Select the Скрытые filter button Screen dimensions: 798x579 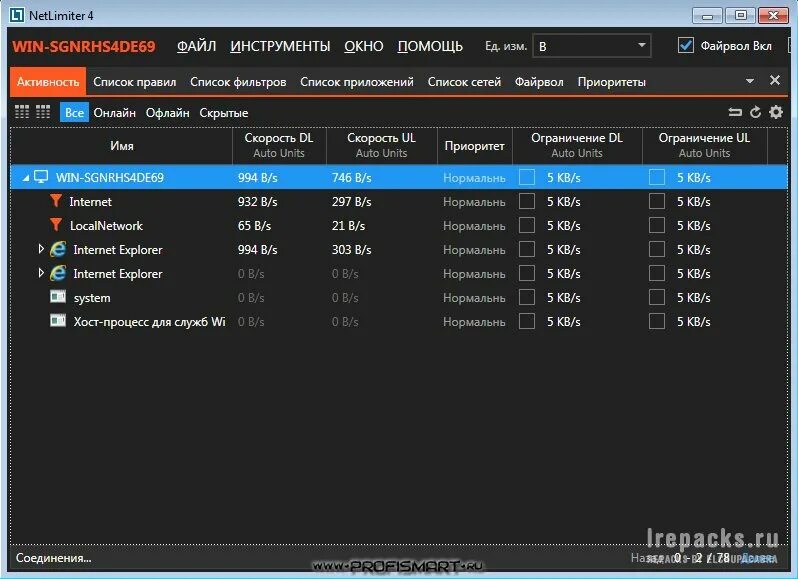pyautogui.click(x=224, y=112)
